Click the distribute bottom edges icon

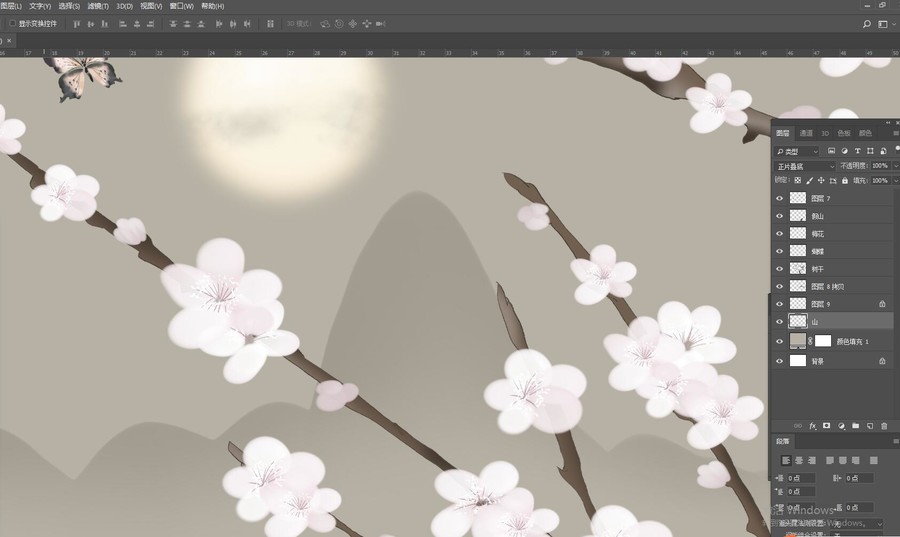coord(201,24)
